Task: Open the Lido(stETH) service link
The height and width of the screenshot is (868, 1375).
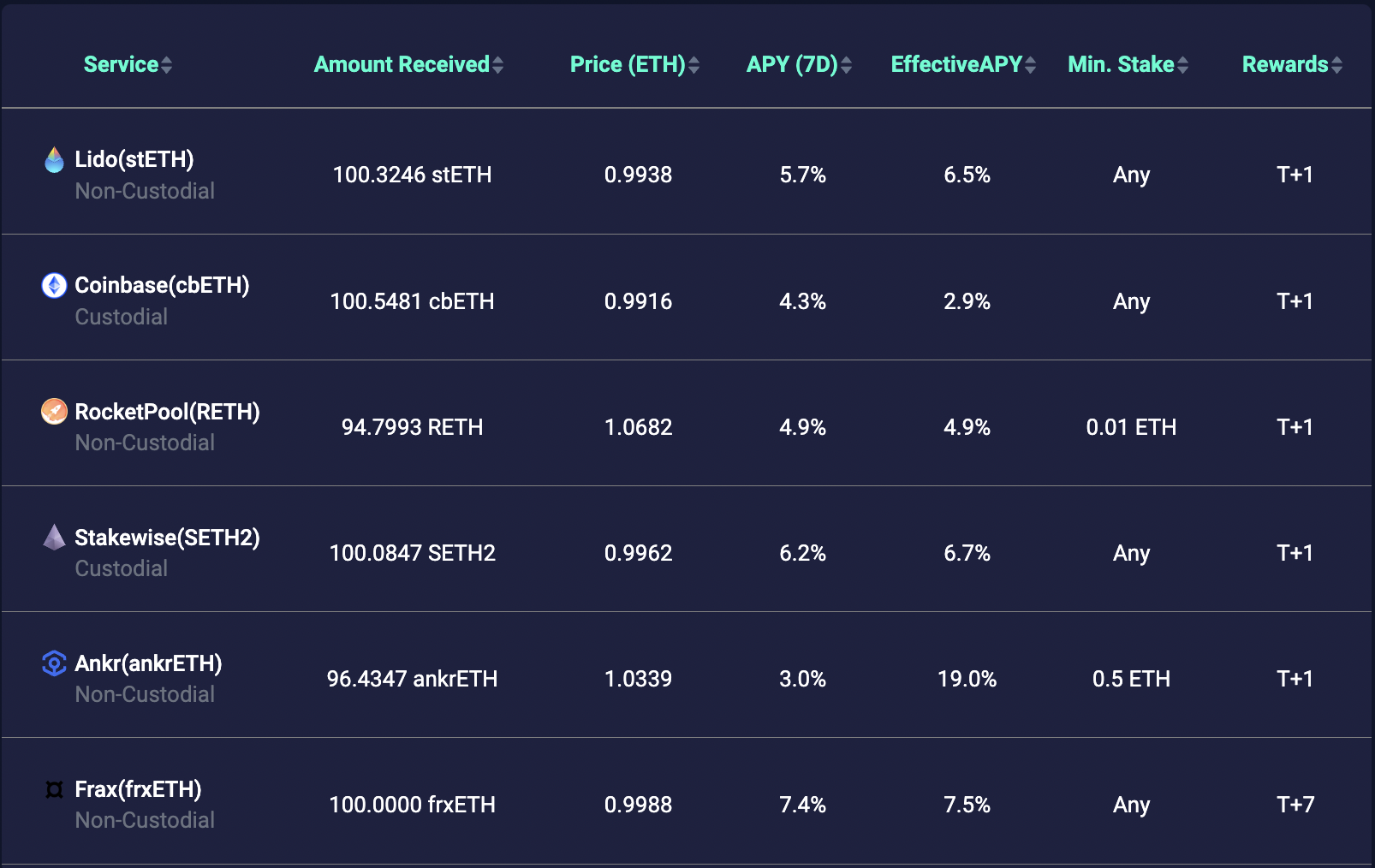Action: [134, 159]
